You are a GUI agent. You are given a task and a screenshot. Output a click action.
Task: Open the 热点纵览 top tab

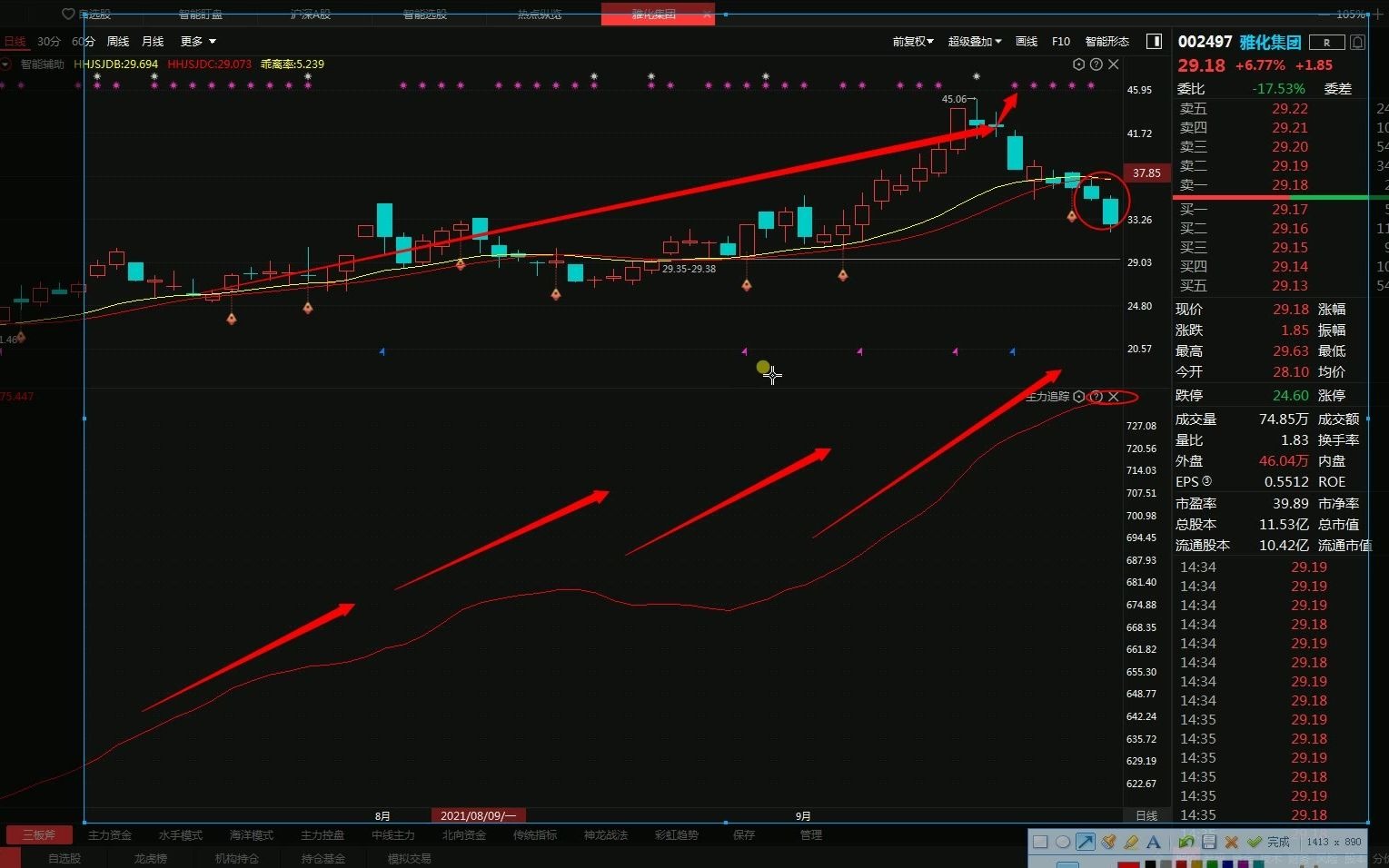[540, 14]
